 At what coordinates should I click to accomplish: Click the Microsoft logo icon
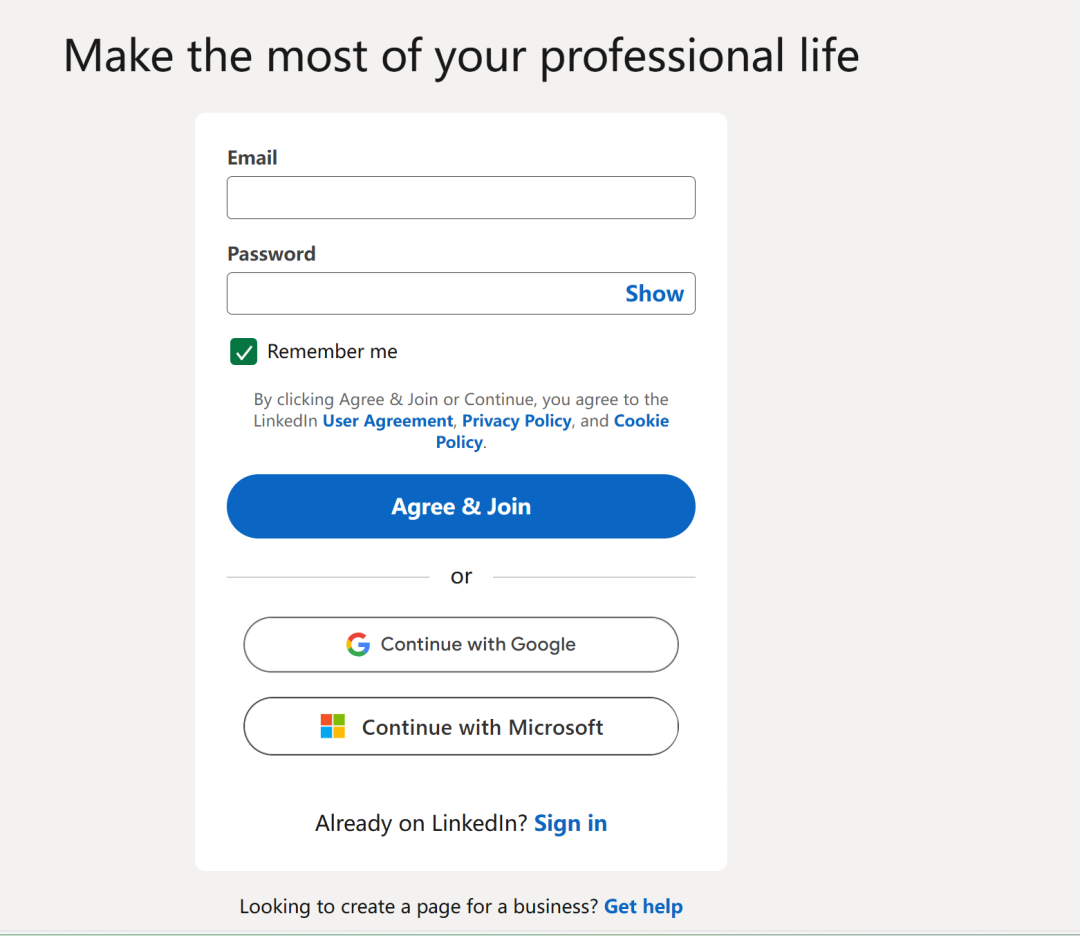tap(333, 727)
